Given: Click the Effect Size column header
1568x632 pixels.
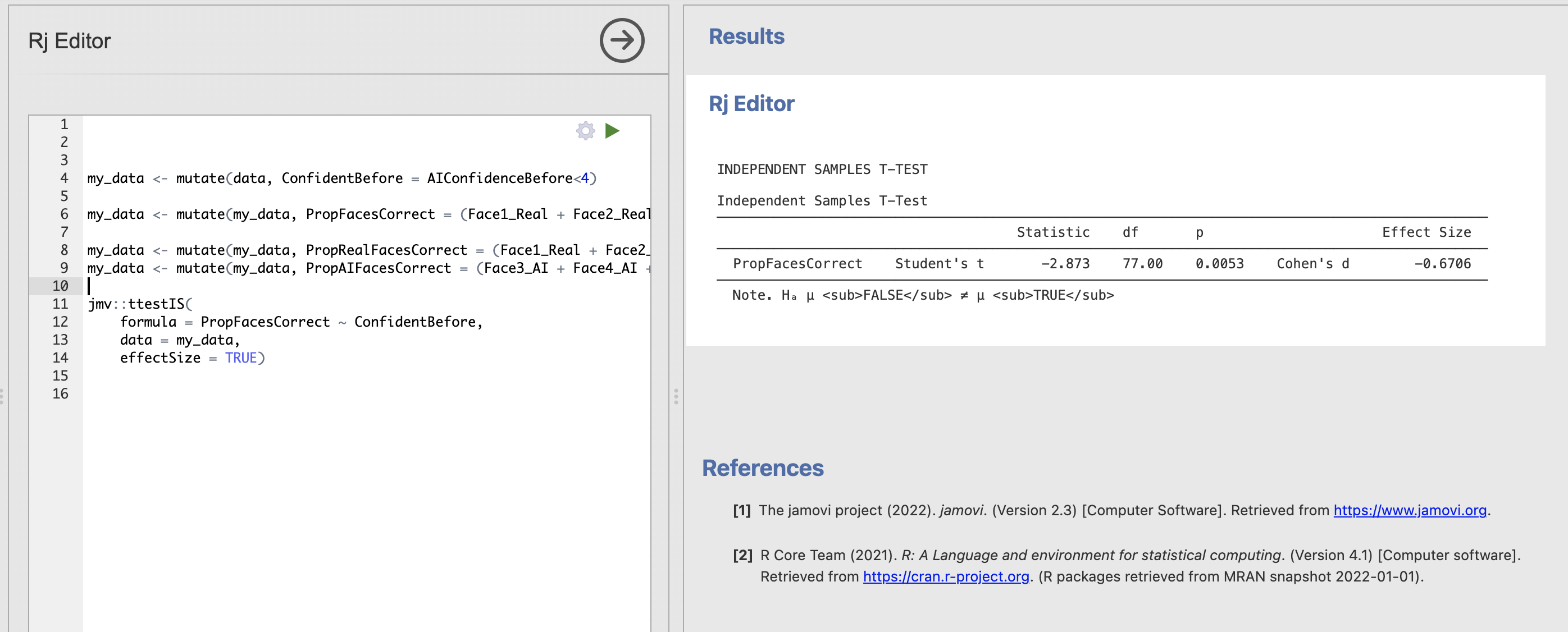Looking at the screenshot, I should 1426,232.
